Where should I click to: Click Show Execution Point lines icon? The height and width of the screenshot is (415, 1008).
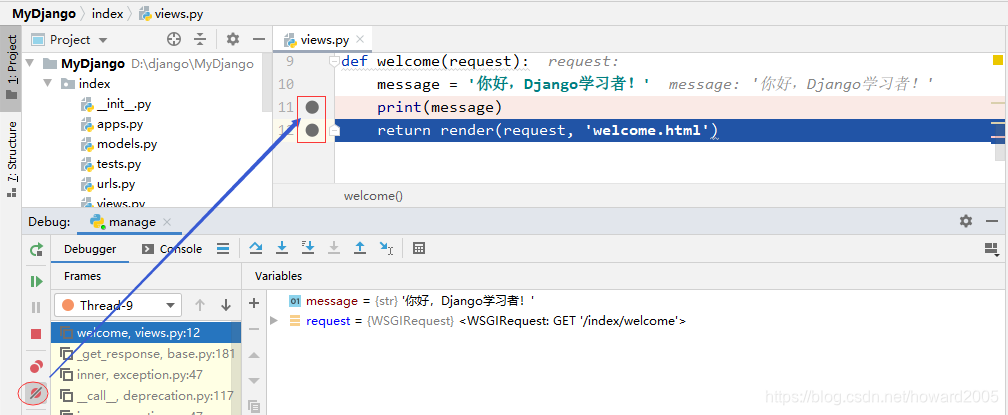click(223, 248)
